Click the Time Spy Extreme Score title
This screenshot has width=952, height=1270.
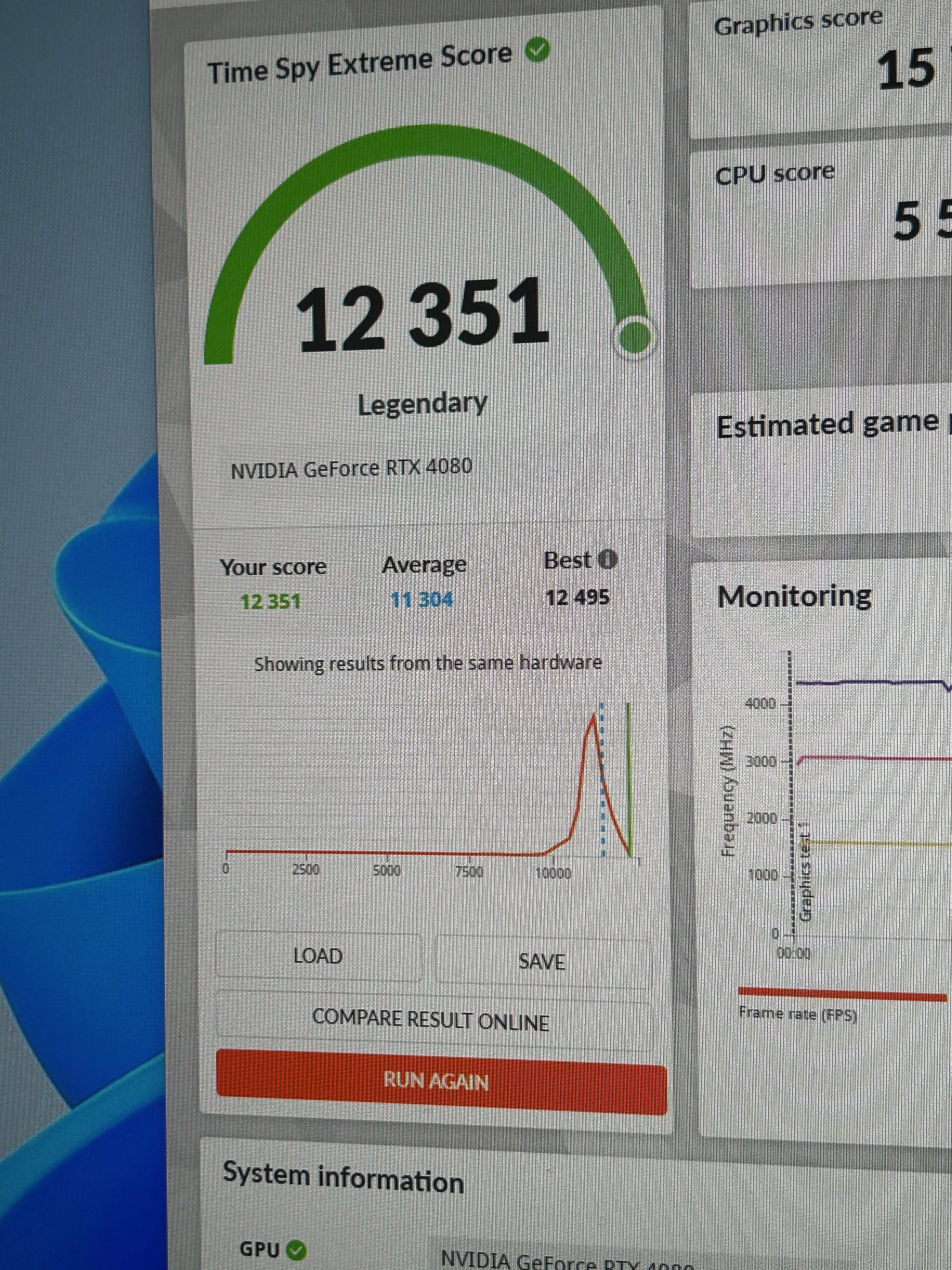pyautogui.click(x=359, y=63)
